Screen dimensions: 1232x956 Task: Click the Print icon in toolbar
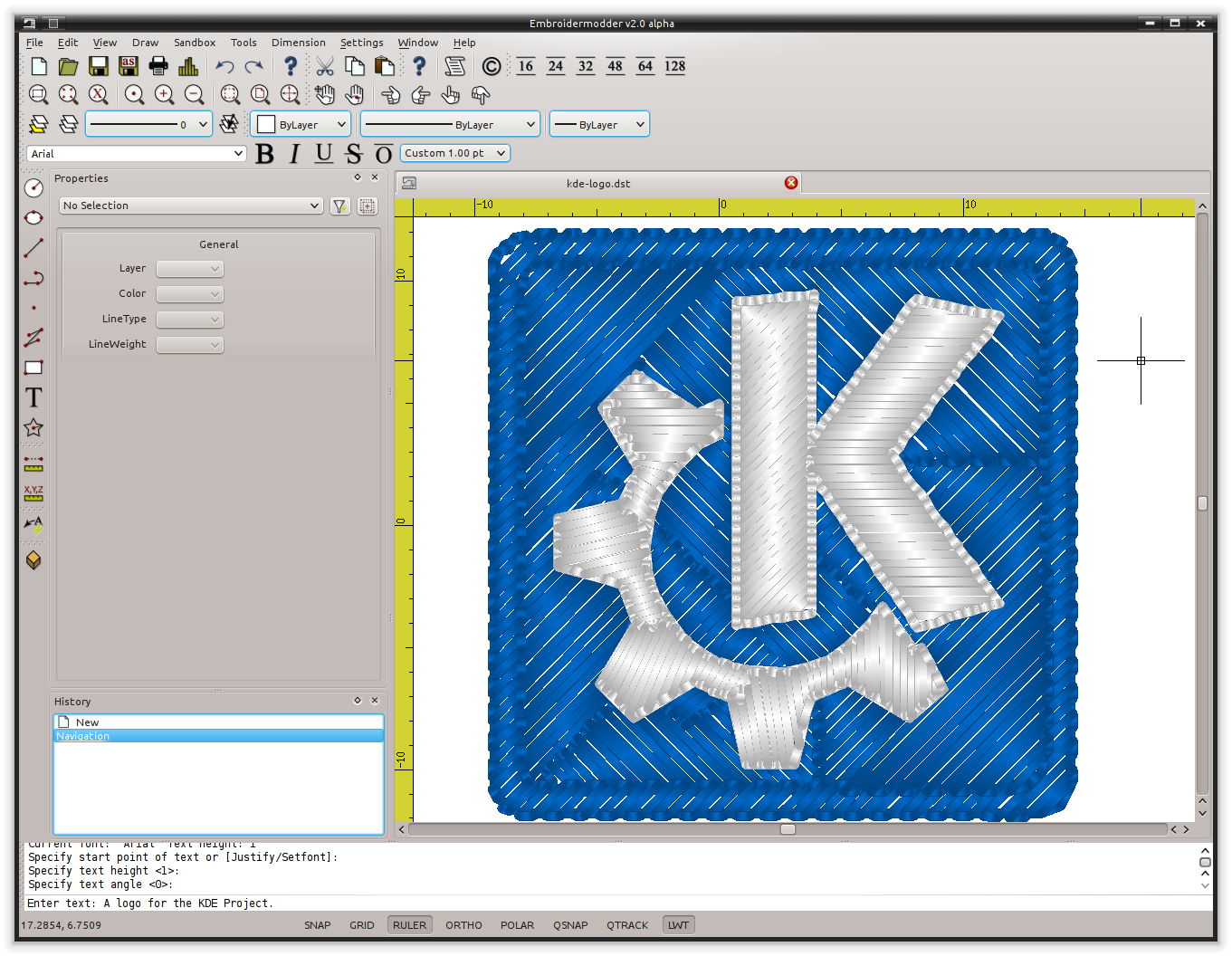158,66
